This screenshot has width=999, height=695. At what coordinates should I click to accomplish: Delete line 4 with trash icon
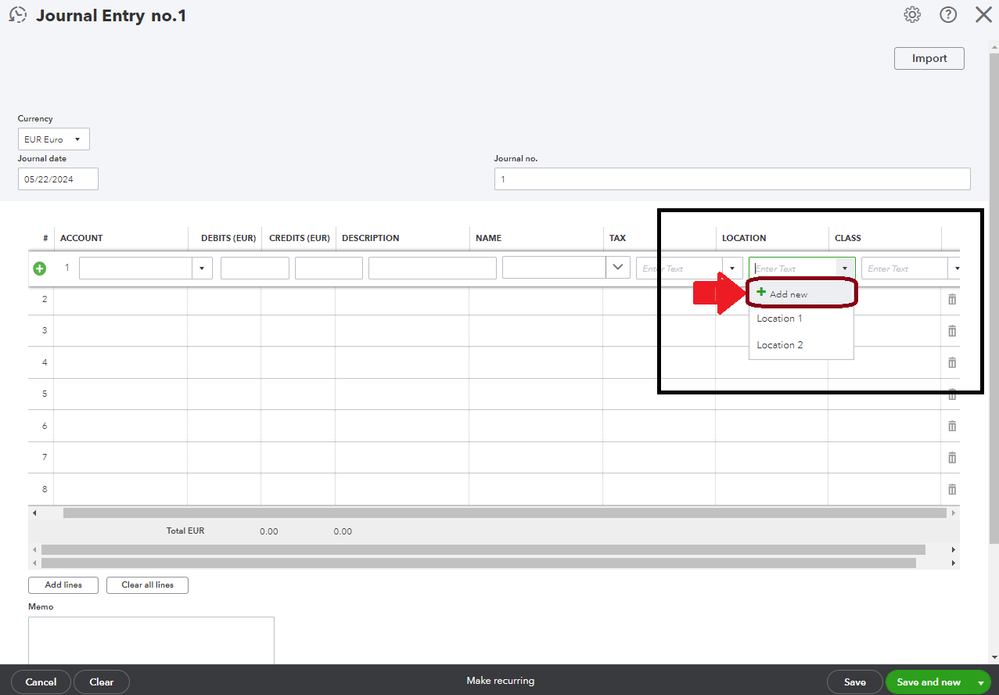pos(952,362)
